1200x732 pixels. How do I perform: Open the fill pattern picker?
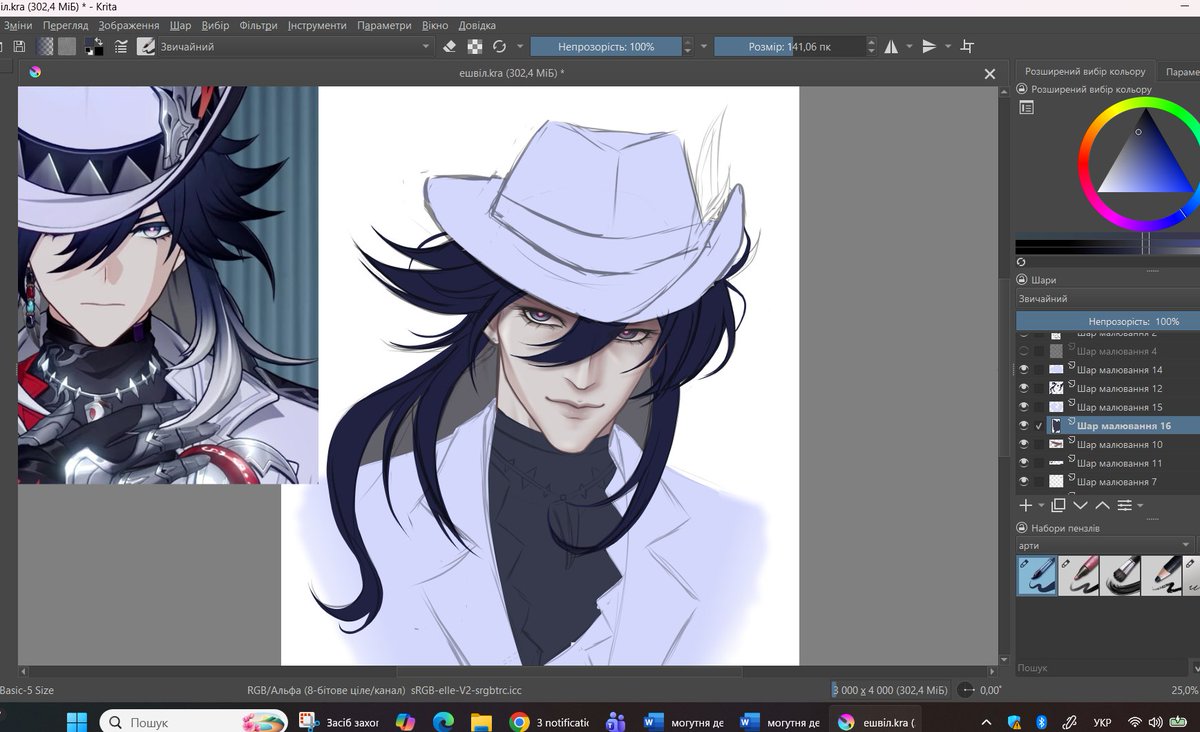(67, 46)
